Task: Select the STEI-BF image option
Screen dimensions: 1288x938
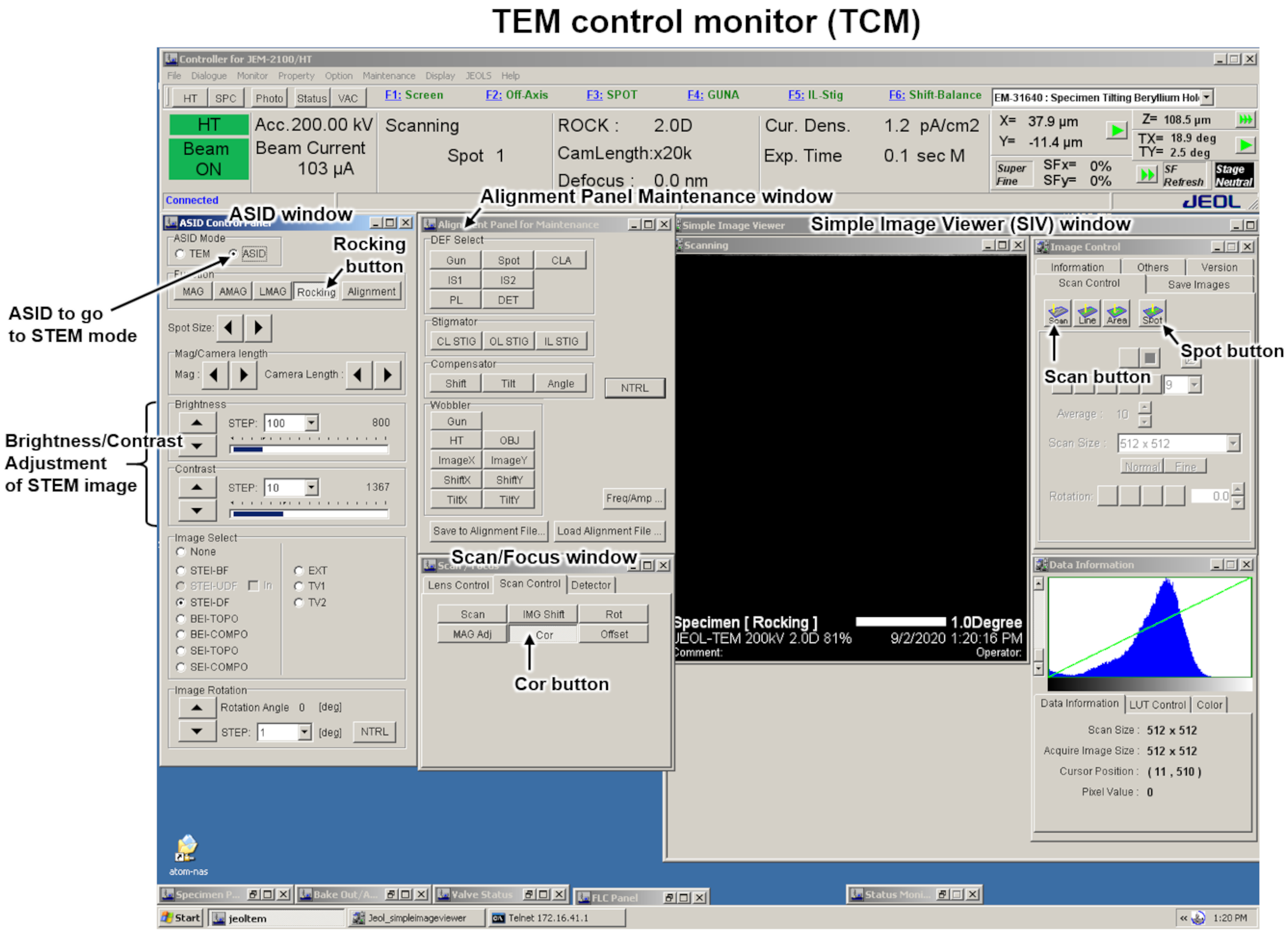Action: tap(181, 571)
